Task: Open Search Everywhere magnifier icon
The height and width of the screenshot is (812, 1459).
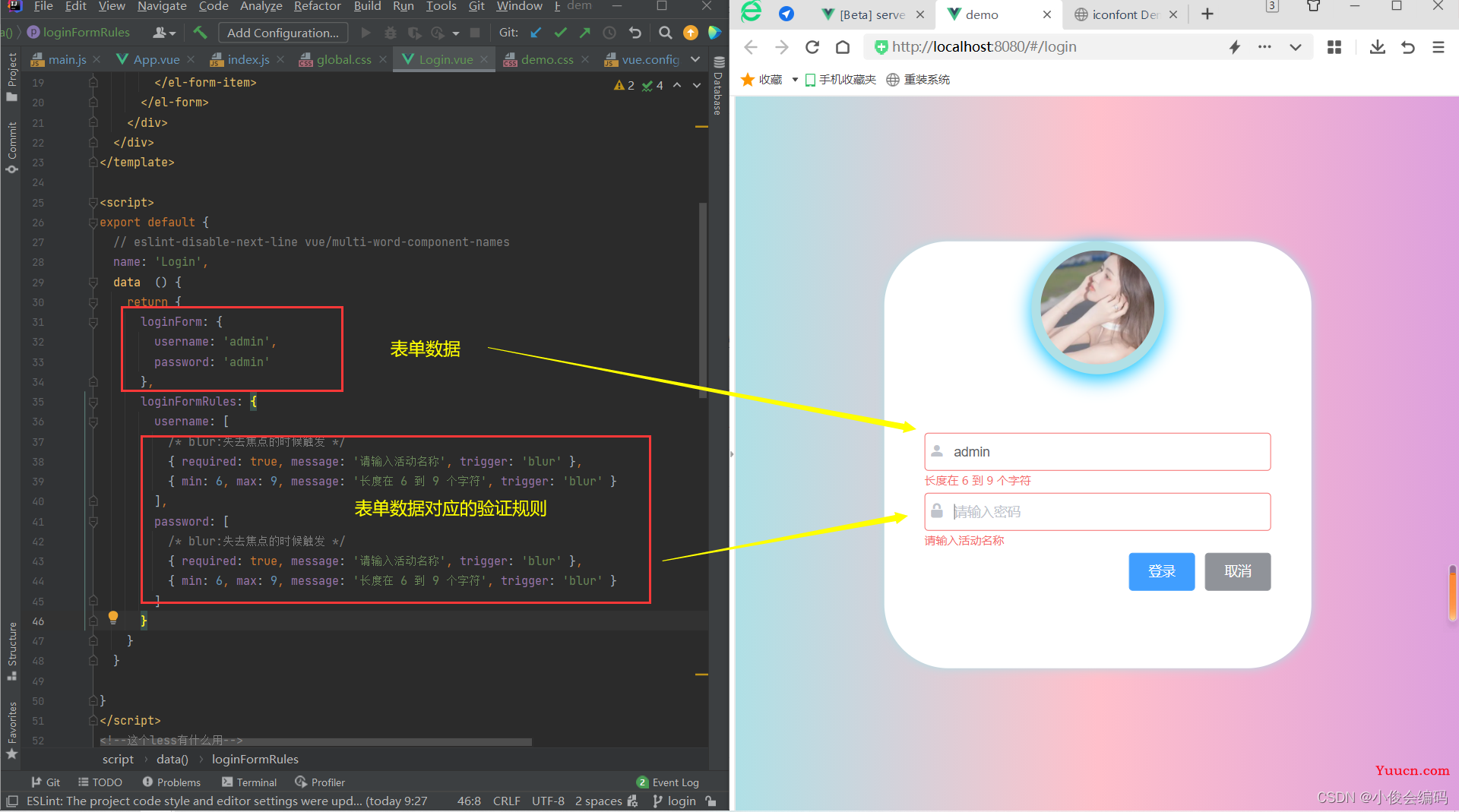Action: pos(665,33)
